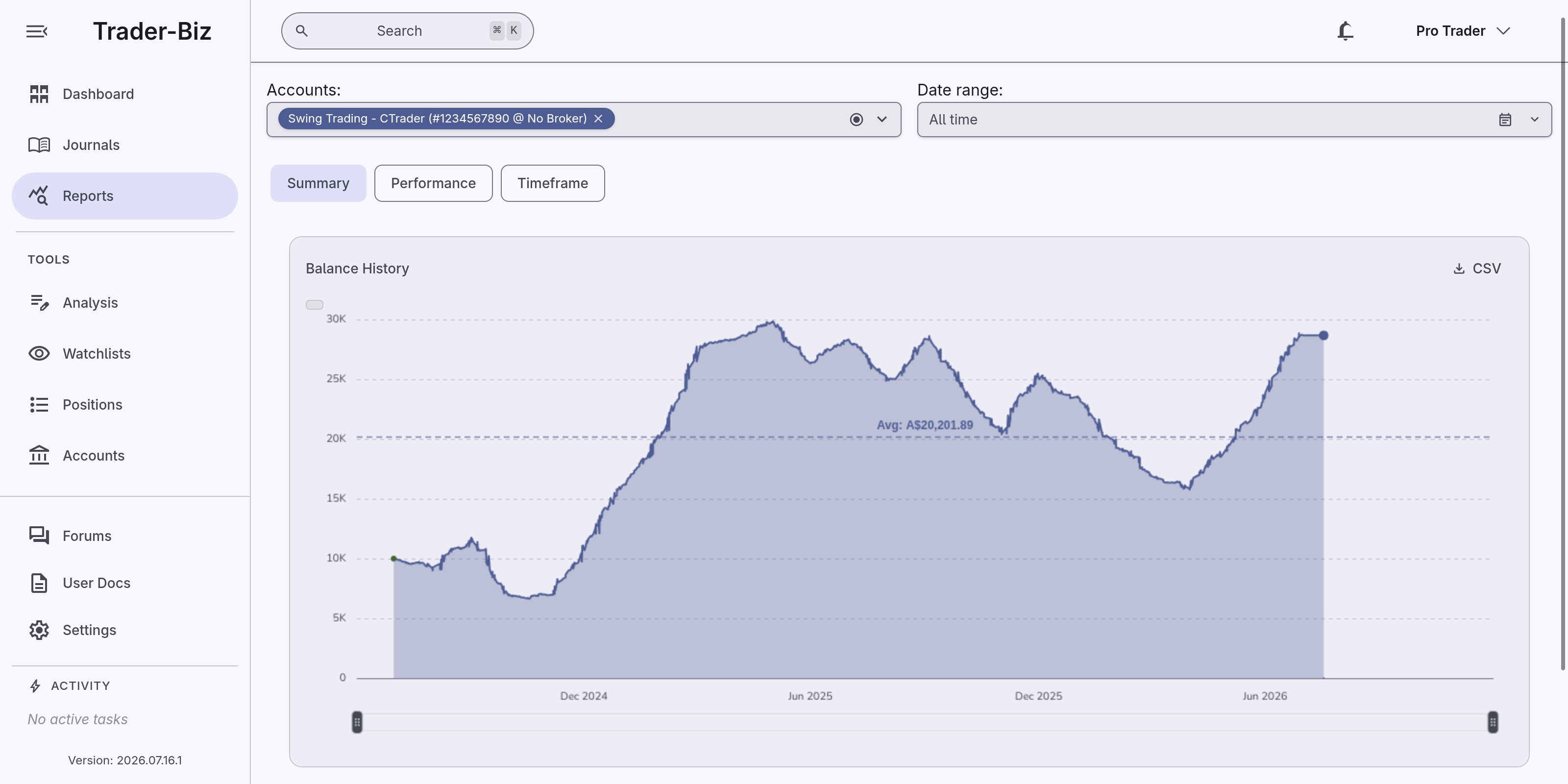The image size is (1568, 784).
Task: Toggle the Balance History legend swatch
Action: coord(315,305)
